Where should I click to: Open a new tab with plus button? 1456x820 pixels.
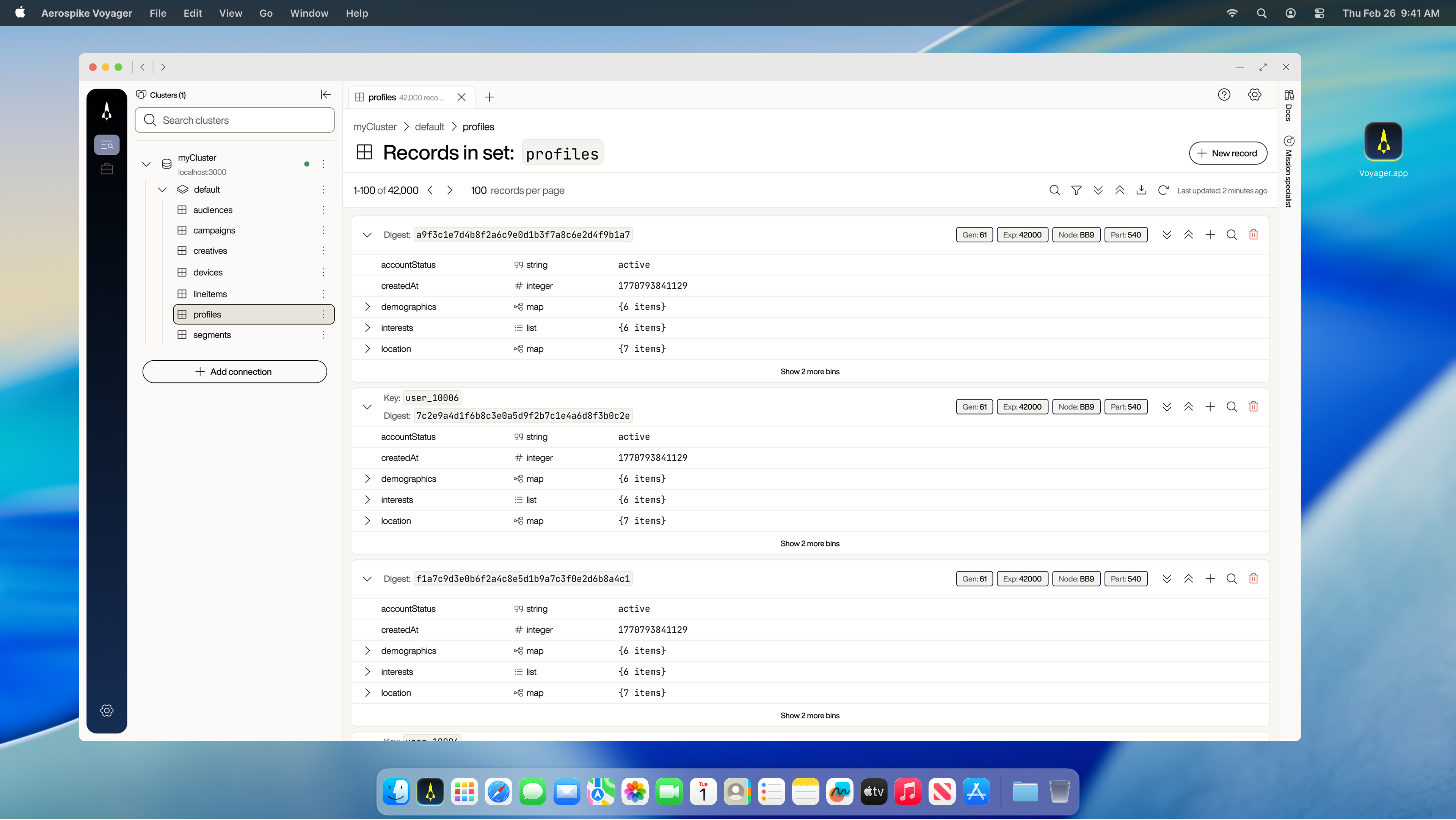(490, 97)
